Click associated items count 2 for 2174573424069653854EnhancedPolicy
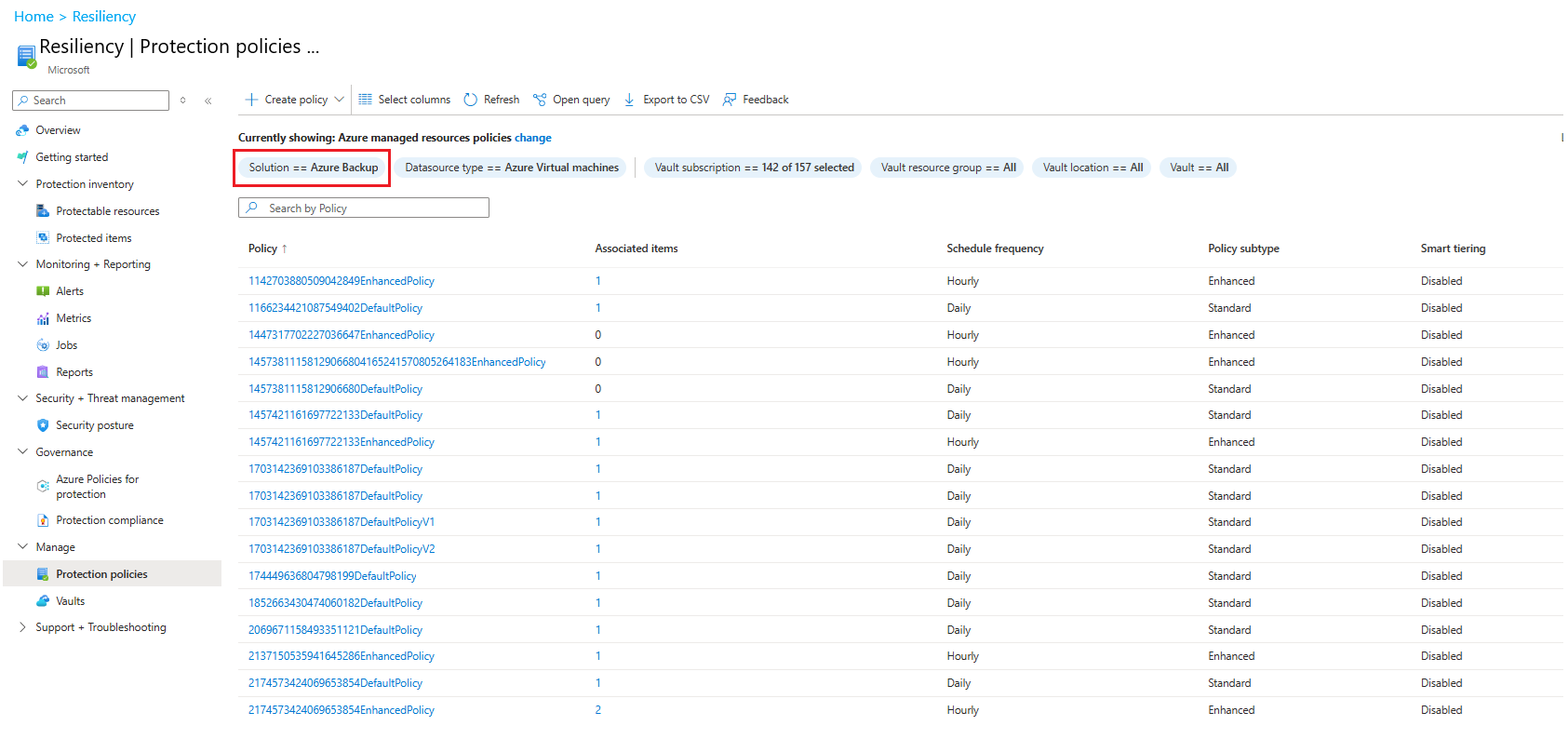The height and width of the screenshot is (739, 1568). click(598, 710)
